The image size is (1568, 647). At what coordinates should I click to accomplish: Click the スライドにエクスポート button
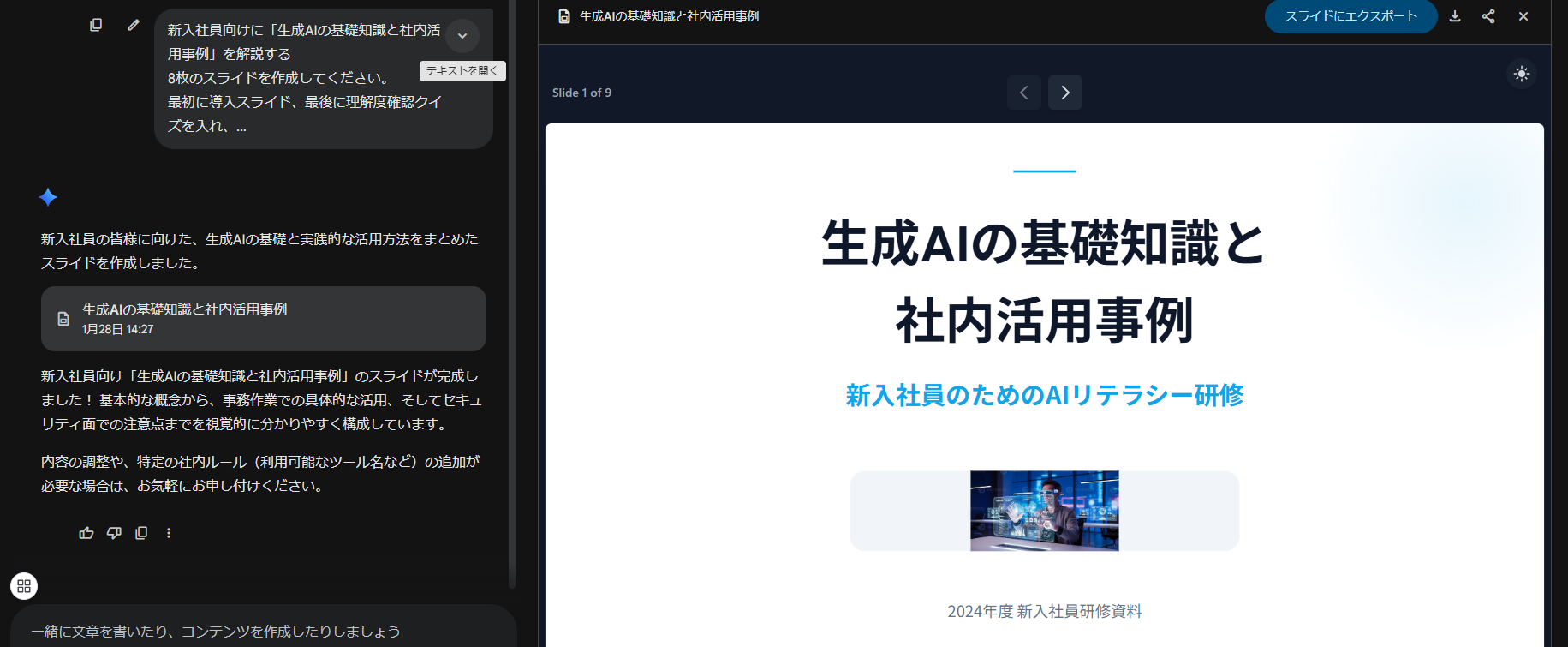1350,16
